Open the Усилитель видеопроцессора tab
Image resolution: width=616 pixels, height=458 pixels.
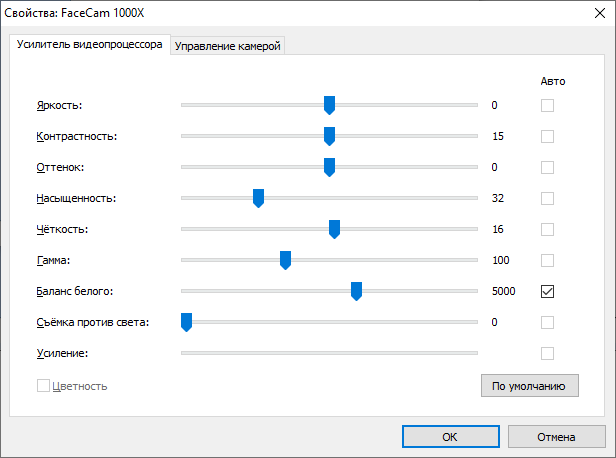tap(90, 46)
